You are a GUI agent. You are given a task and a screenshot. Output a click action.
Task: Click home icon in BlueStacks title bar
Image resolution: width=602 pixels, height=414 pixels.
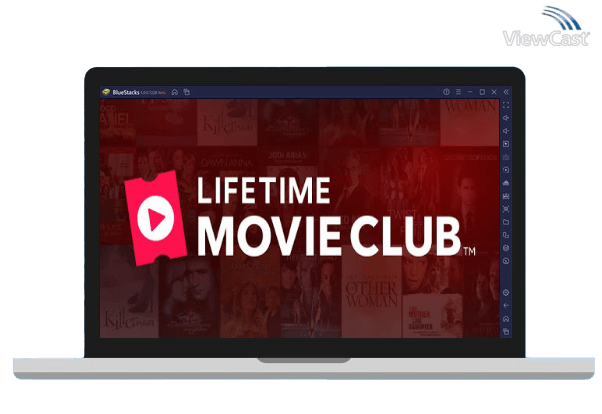tap(175, 92)
